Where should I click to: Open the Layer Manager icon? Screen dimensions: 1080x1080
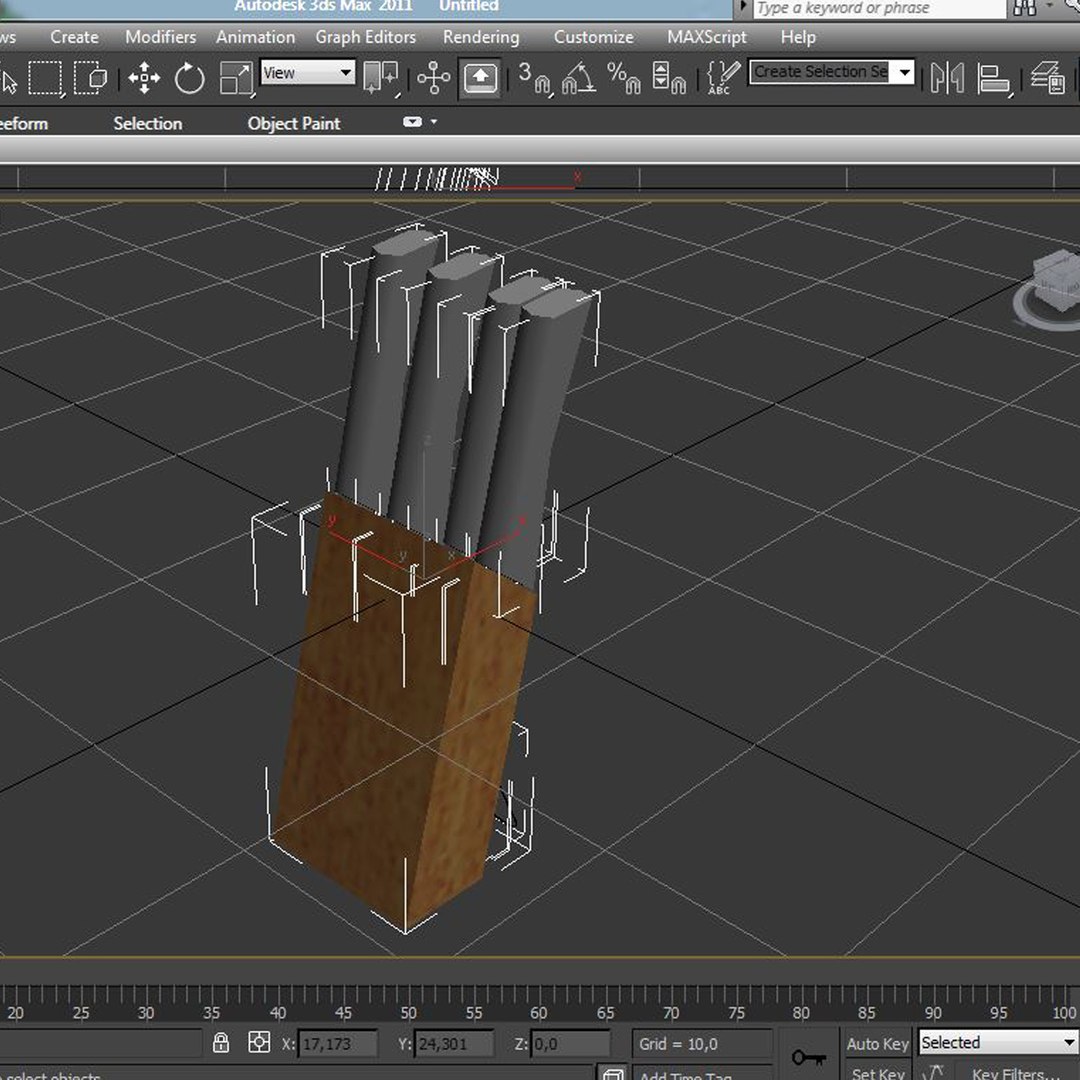(1048, 79)
